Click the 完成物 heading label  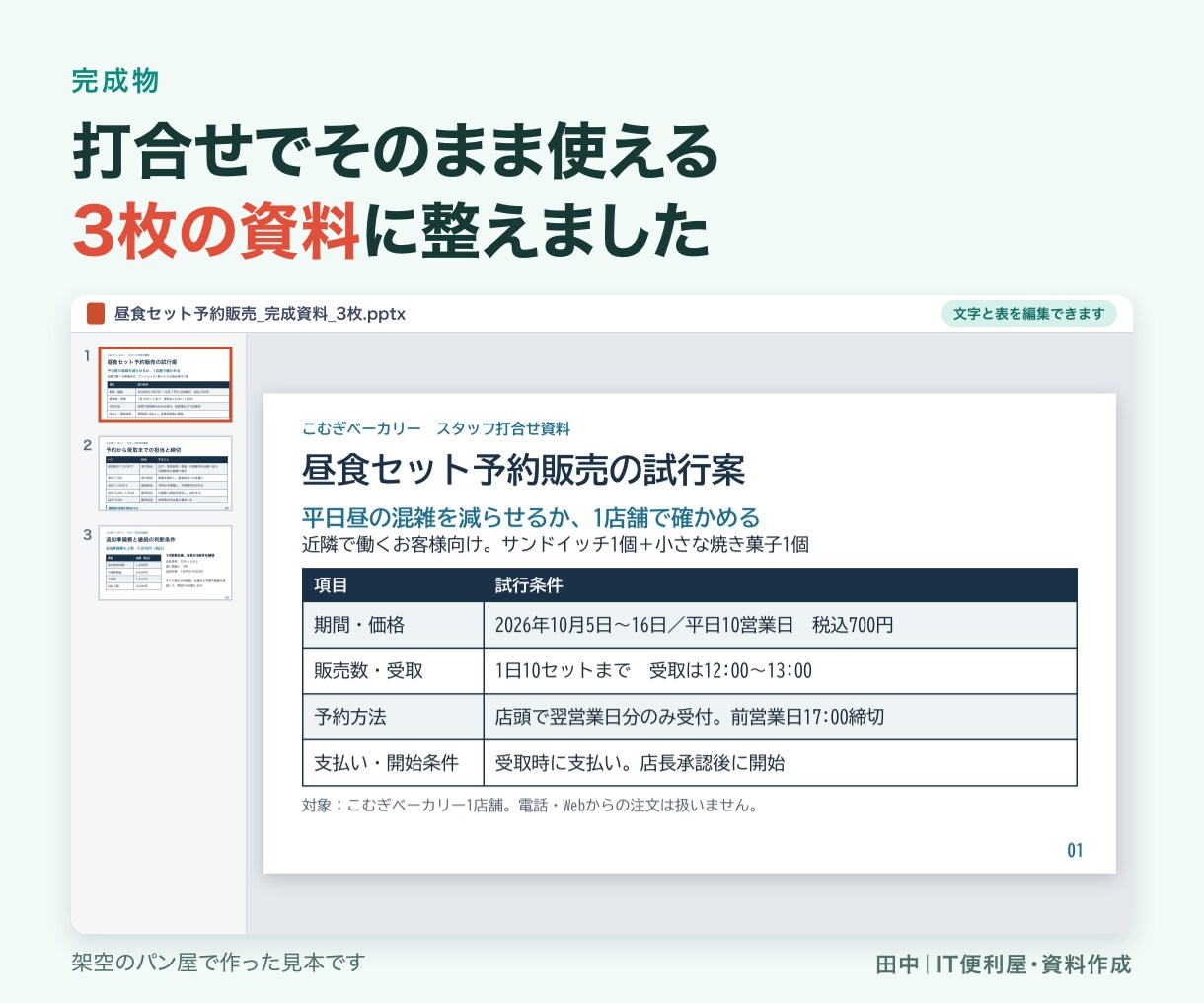click(x=114, y=81)
